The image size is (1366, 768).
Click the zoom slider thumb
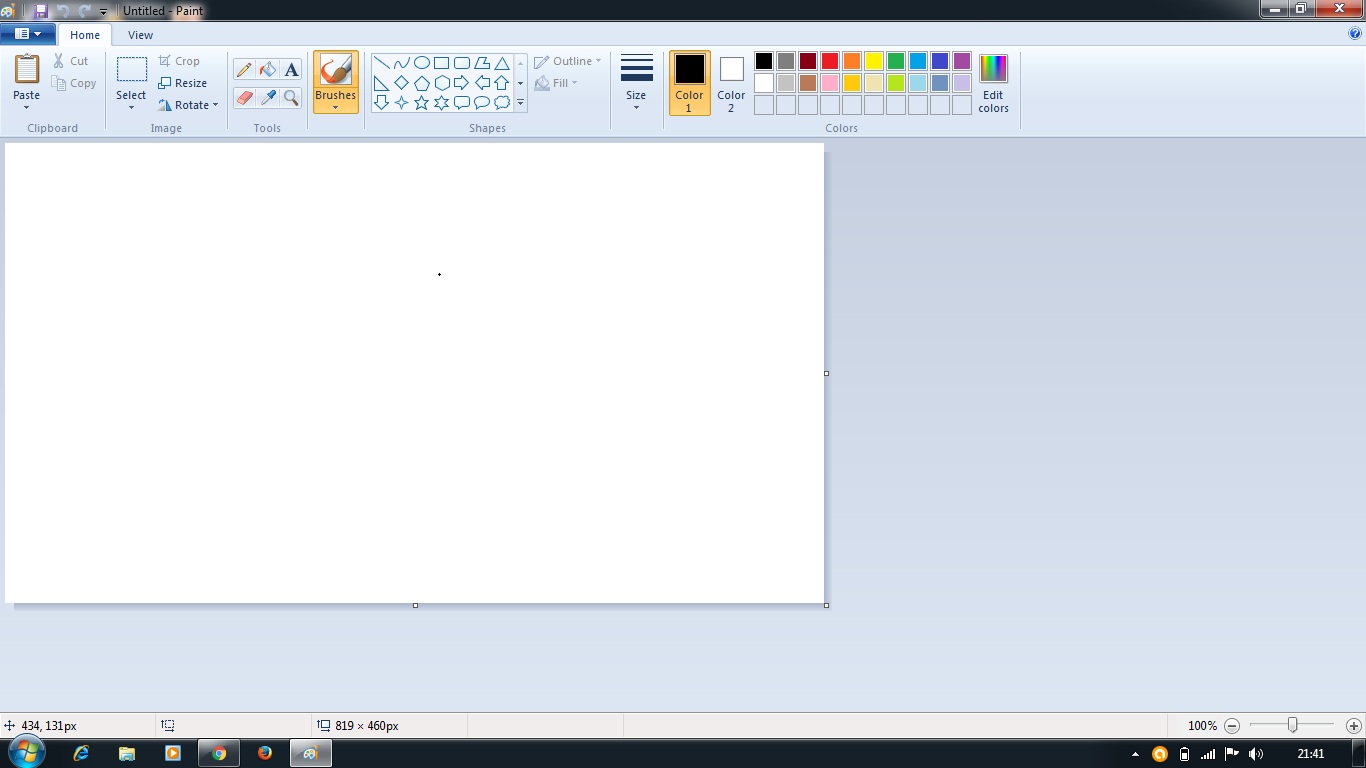(x=1292, y=725)
